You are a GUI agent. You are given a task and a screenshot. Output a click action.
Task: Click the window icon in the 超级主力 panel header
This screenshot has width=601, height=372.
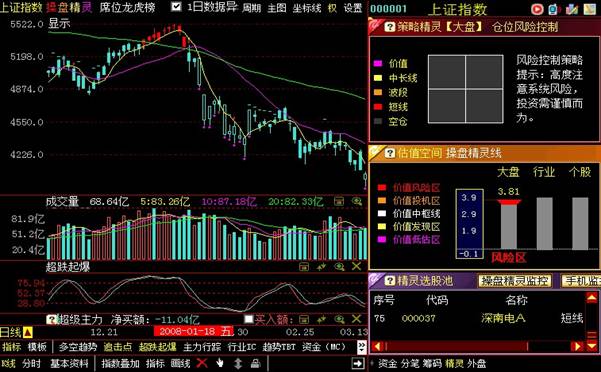(304, 319)
